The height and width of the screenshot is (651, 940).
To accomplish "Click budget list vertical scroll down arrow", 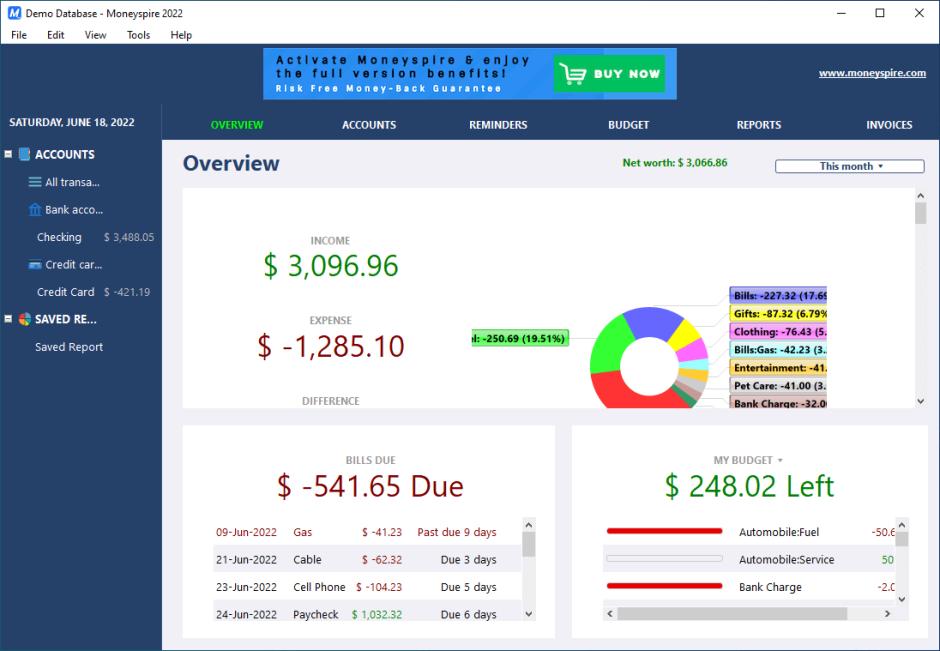I will click(x=902, y=599).
